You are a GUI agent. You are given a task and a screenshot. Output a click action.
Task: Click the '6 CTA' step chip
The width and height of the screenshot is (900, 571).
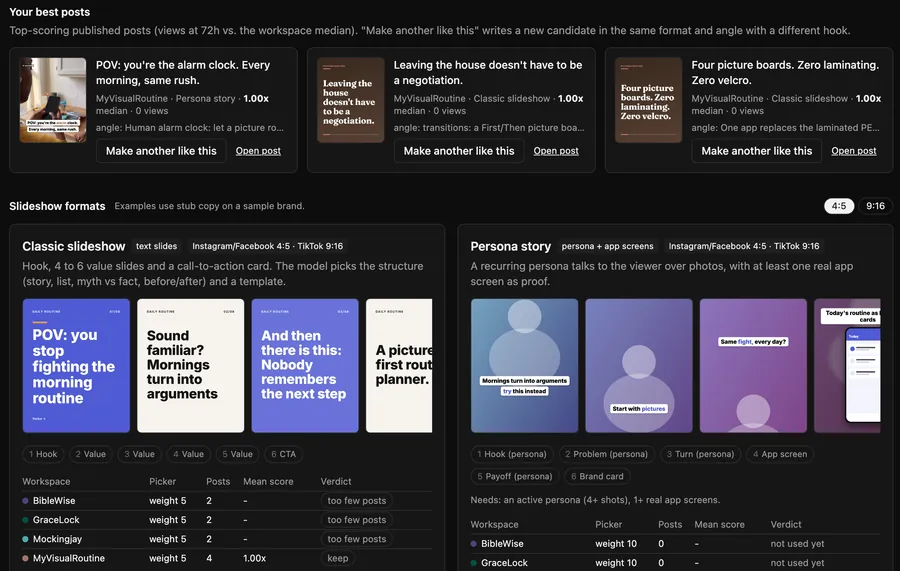point(284,454)
